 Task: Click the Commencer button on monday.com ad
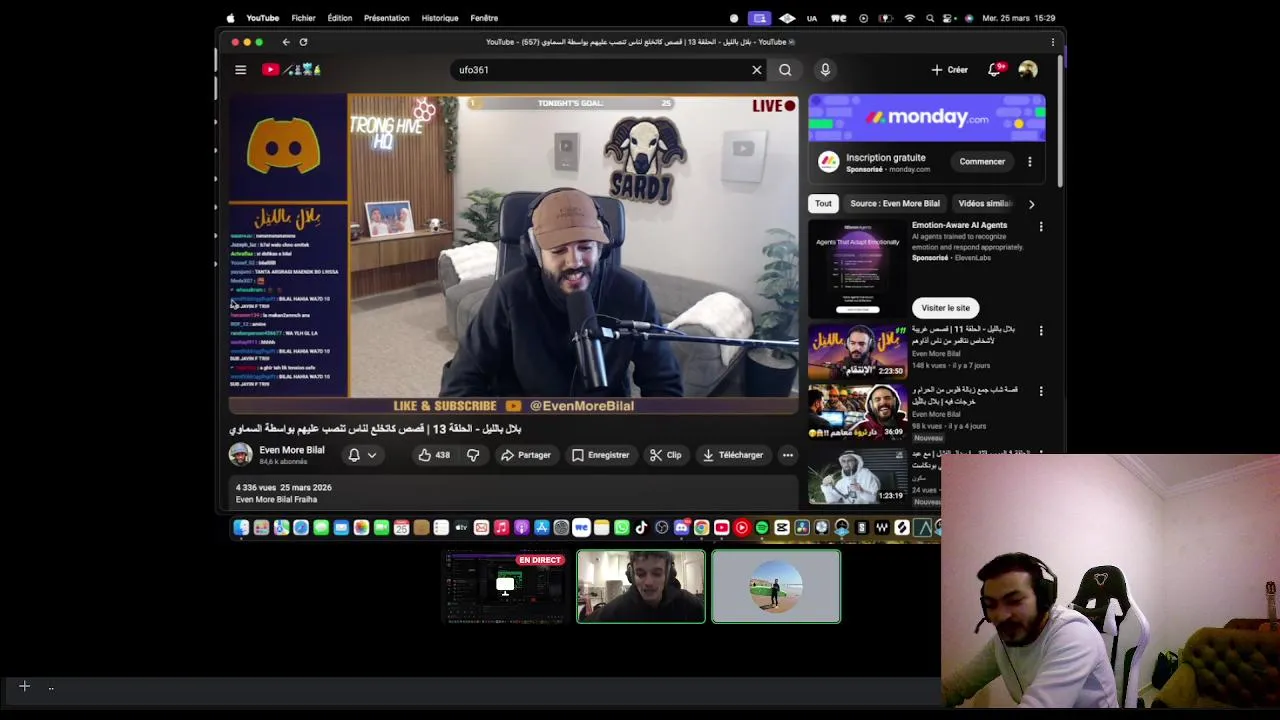coord(982,161)
